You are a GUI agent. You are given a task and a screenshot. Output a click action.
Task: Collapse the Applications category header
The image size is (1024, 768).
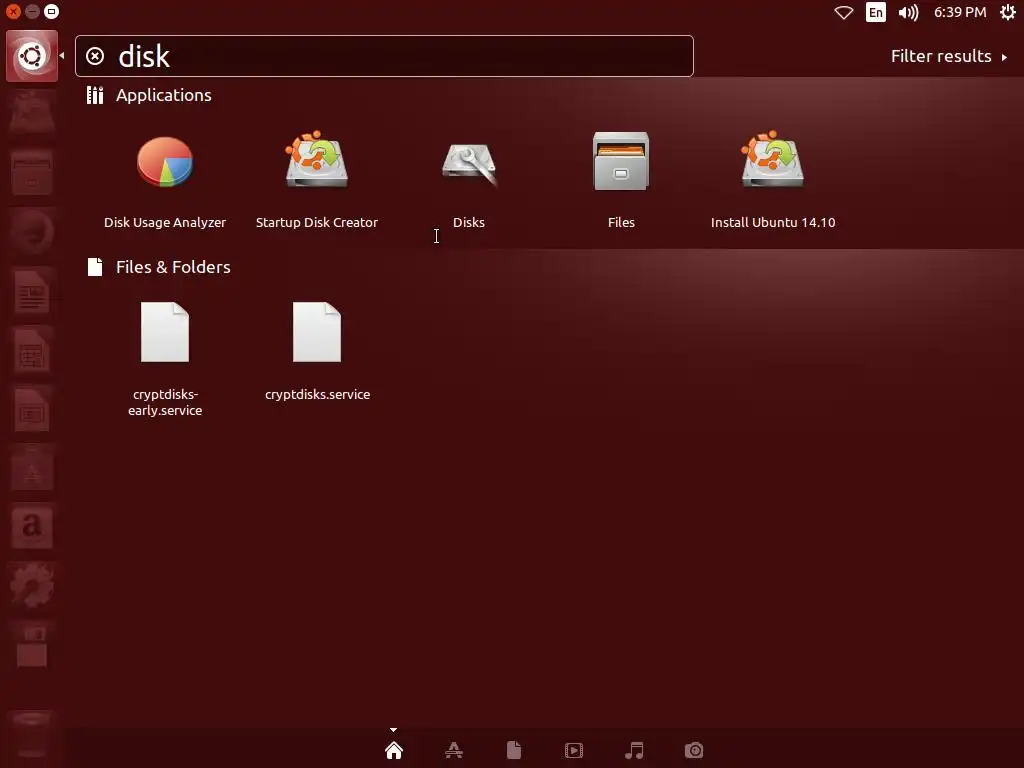point(150,95)
